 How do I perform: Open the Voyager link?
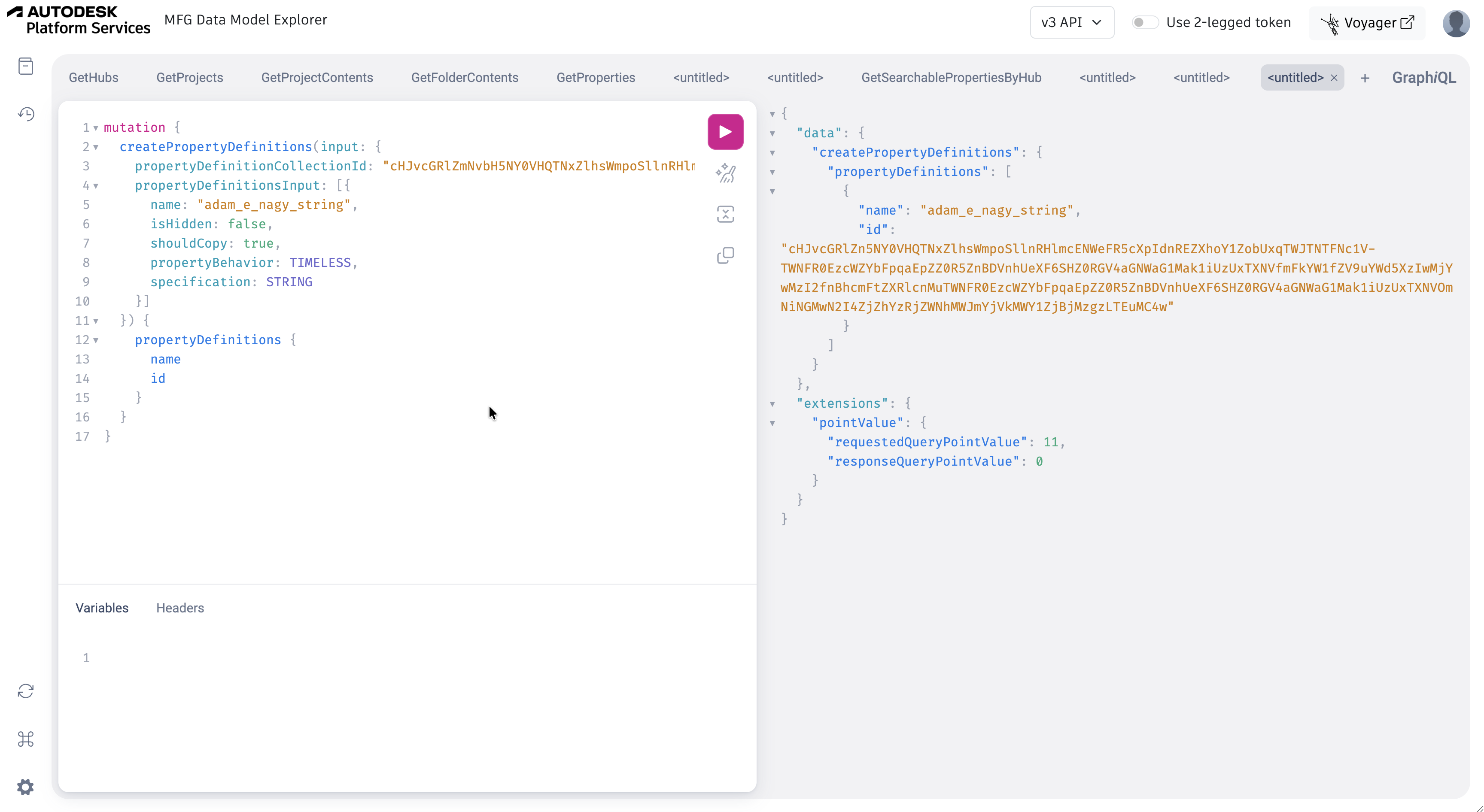[x=1368, y=23]
